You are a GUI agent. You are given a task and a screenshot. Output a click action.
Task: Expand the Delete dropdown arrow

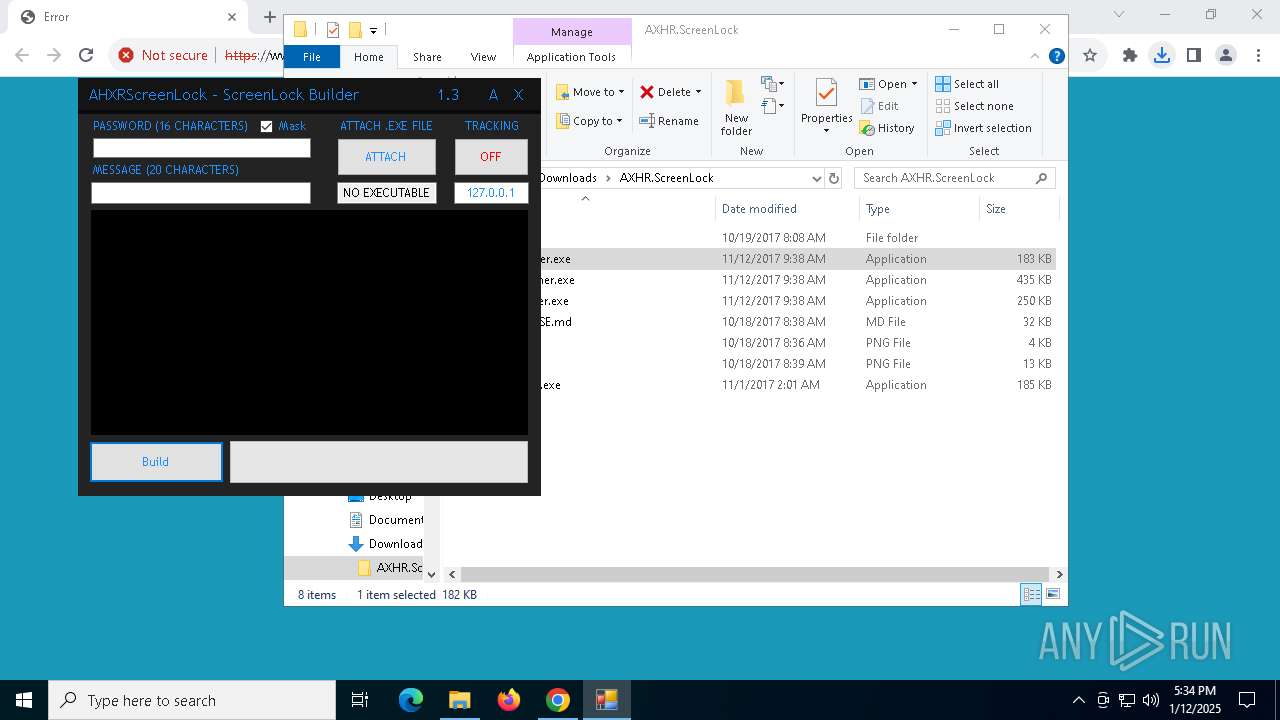(698, 92)
